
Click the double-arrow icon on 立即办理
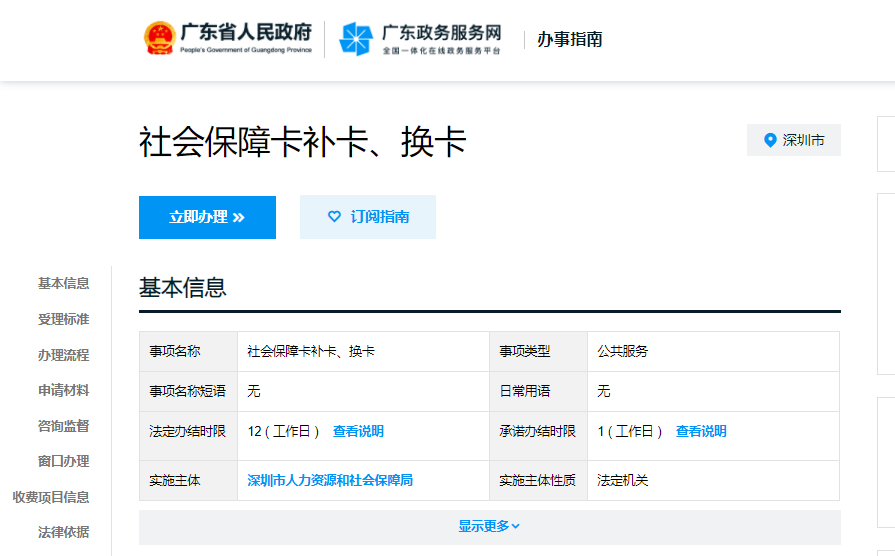pyautogui.click(x=239, y=217)
